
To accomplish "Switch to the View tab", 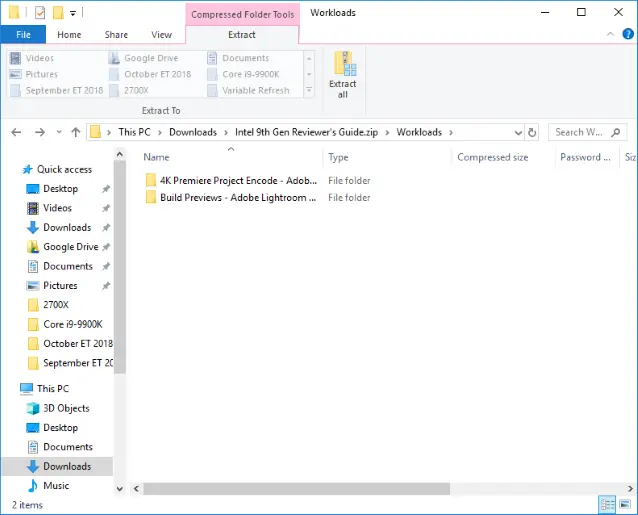I will (162, 35).
